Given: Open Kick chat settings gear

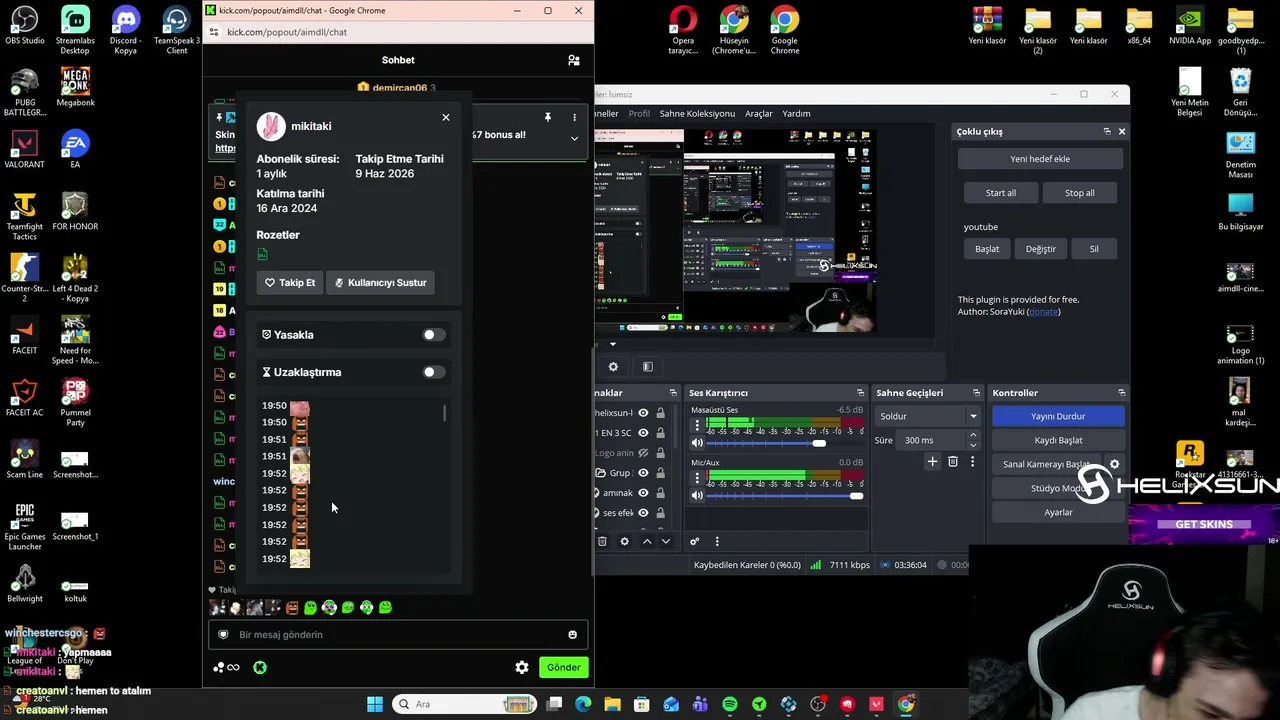Looking at the screenshot, I should 522,668.
